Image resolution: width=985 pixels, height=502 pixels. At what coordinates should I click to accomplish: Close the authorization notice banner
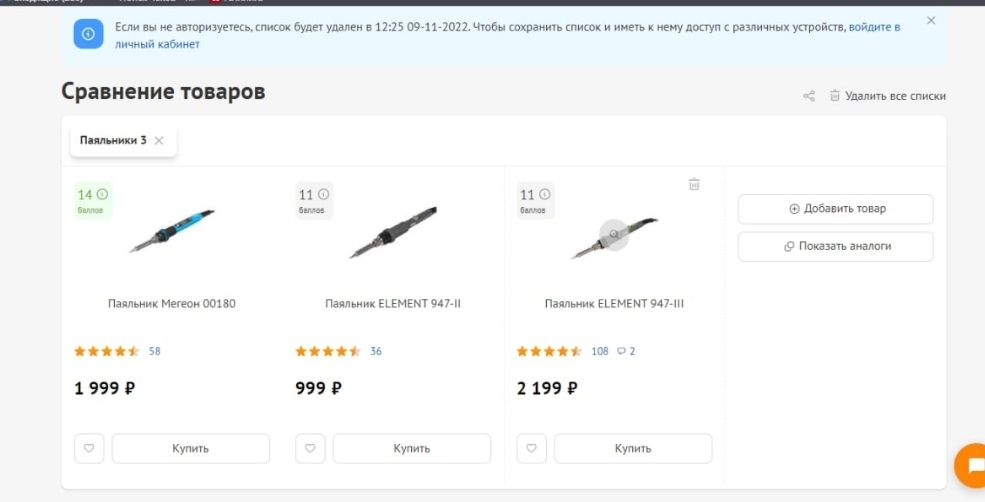(931, 21)
